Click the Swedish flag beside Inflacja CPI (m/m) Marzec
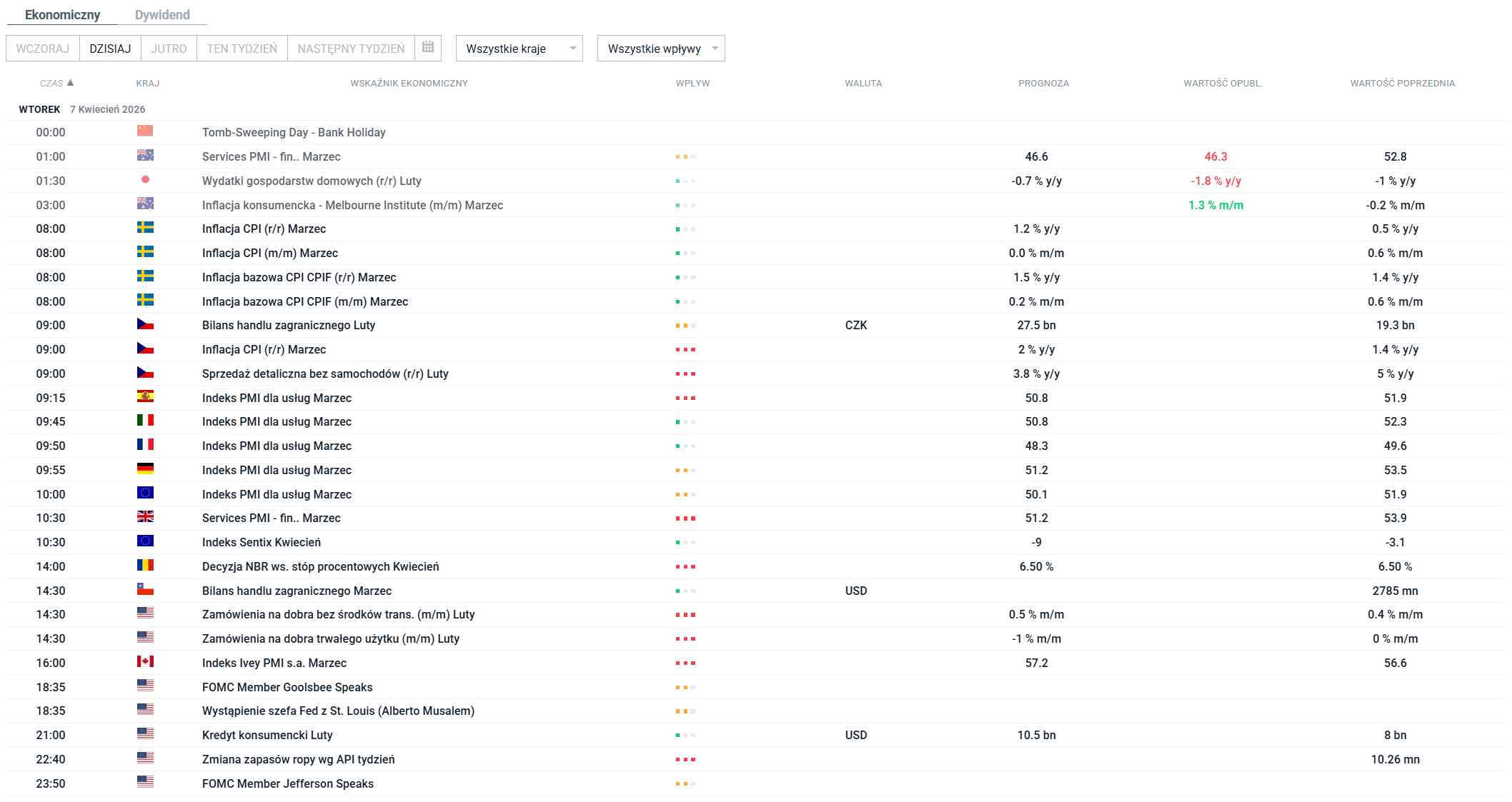The width and height of the screenshot is (1512, 802). tap(145, 252)
